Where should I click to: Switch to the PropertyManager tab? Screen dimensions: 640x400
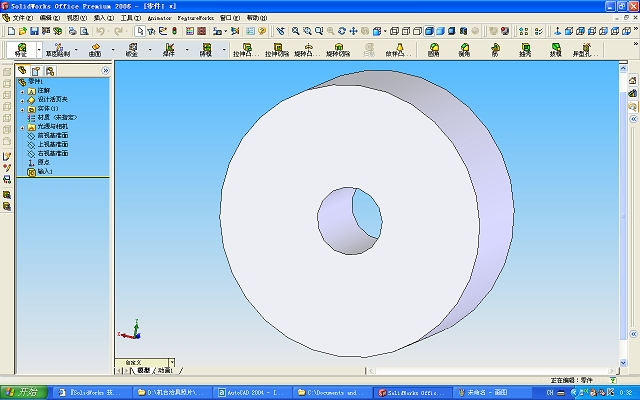click(36, 71)
